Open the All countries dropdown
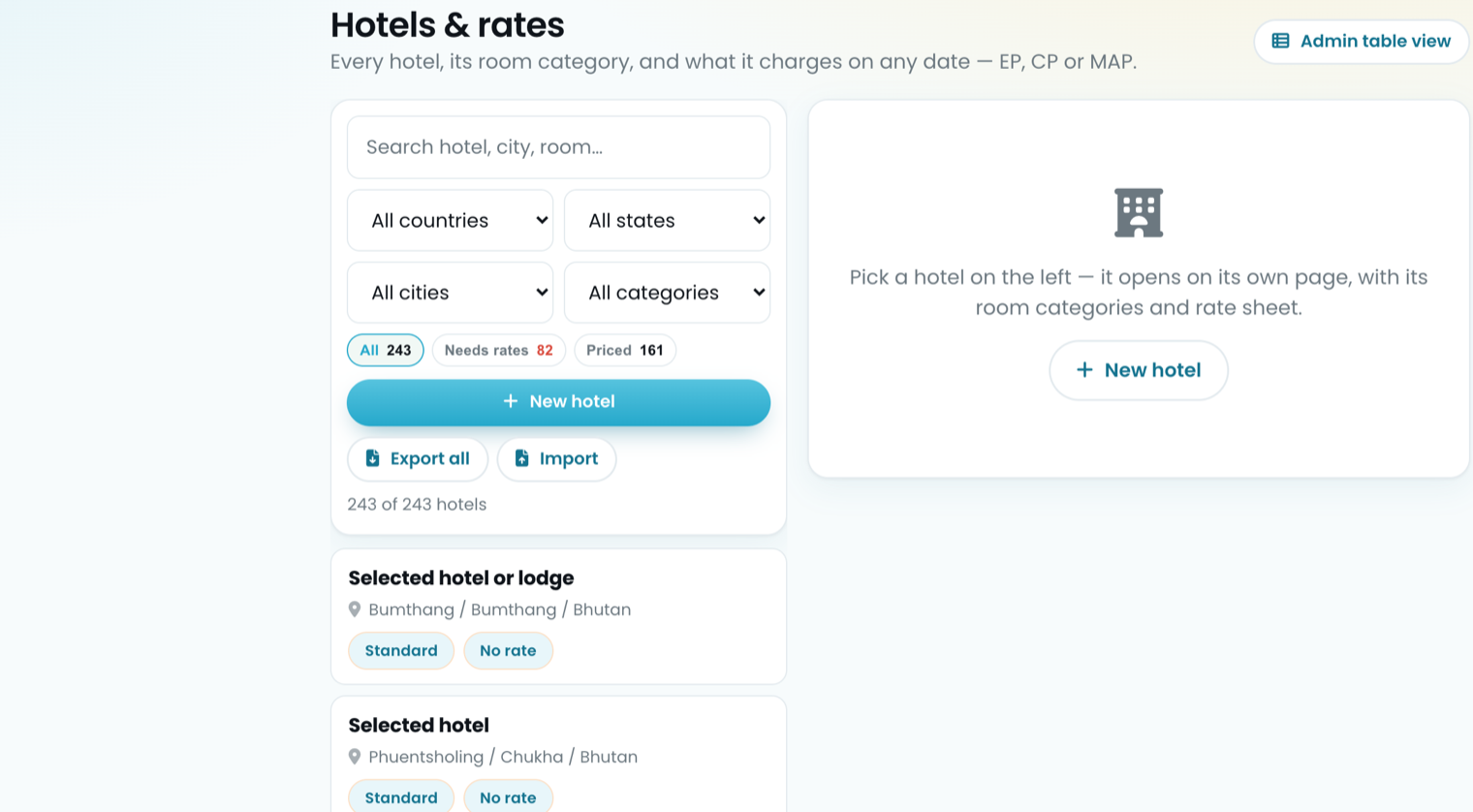 click(x=451, y=220)
